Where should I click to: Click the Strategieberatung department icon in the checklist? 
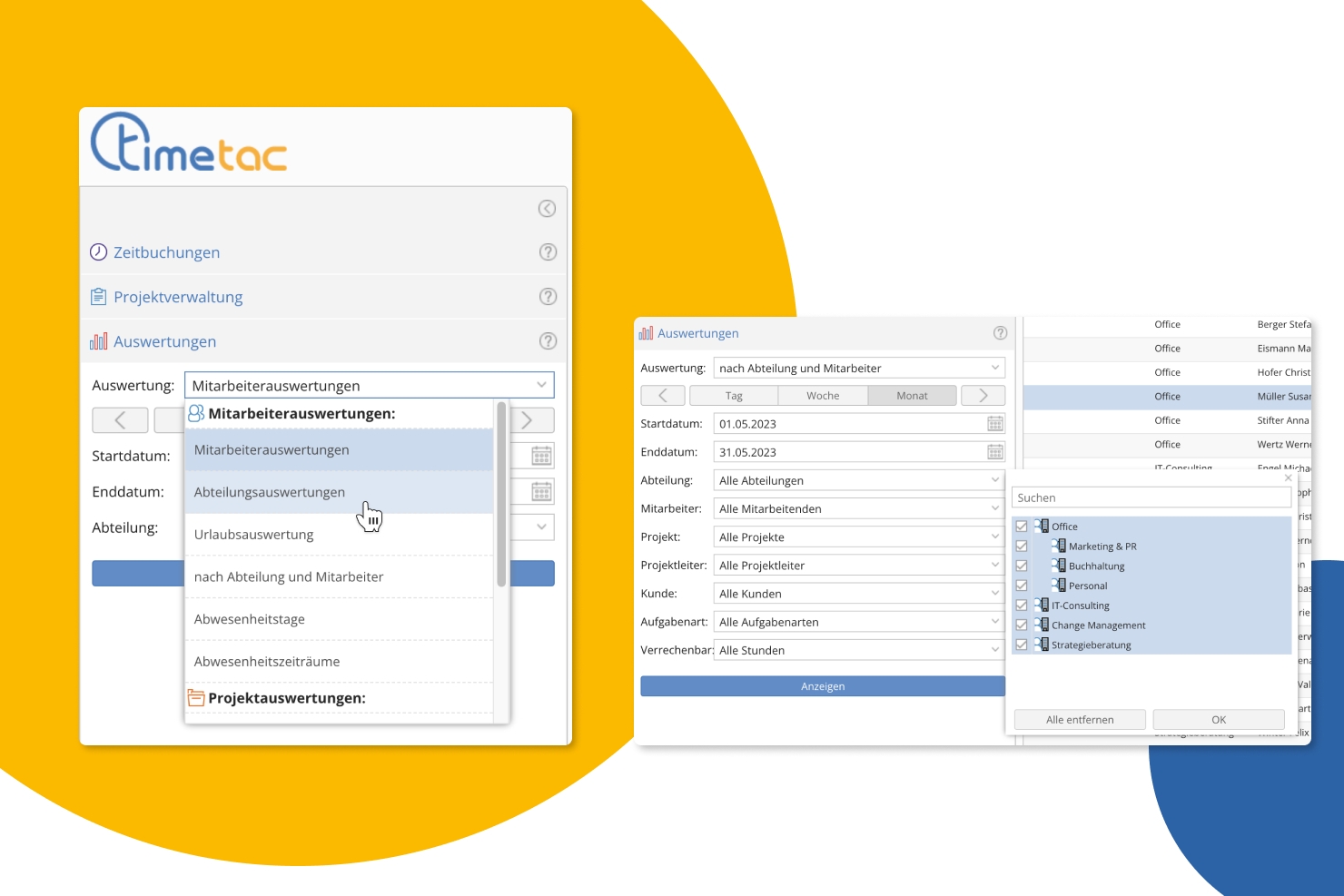tap(1042, 645)
